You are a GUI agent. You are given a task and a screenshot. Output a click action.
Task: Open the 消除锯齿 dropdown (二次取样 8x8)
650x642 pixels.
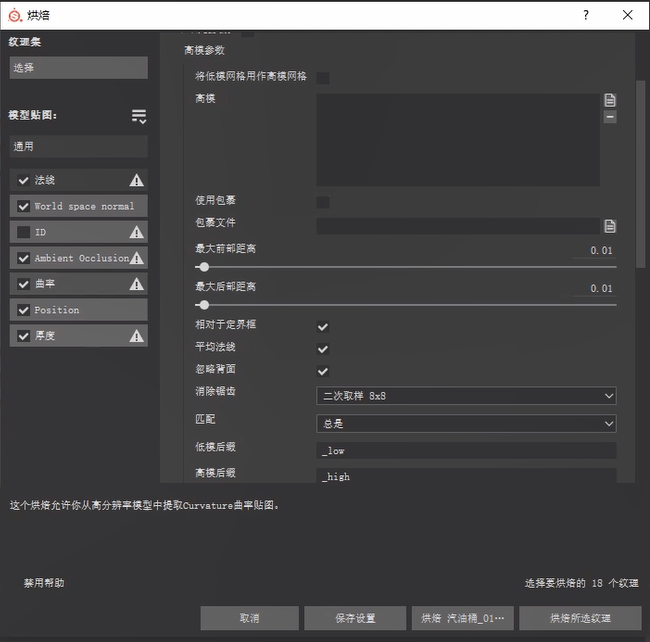click(x=466, y=396)
